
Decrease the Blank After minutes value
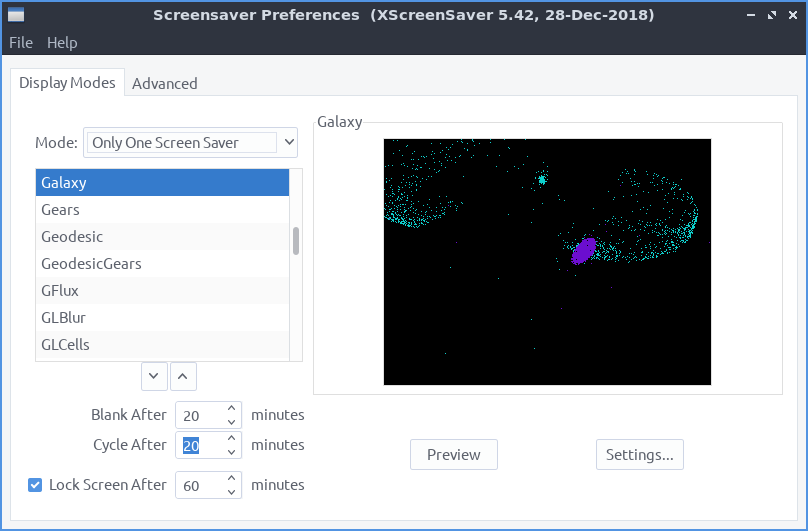232,421
